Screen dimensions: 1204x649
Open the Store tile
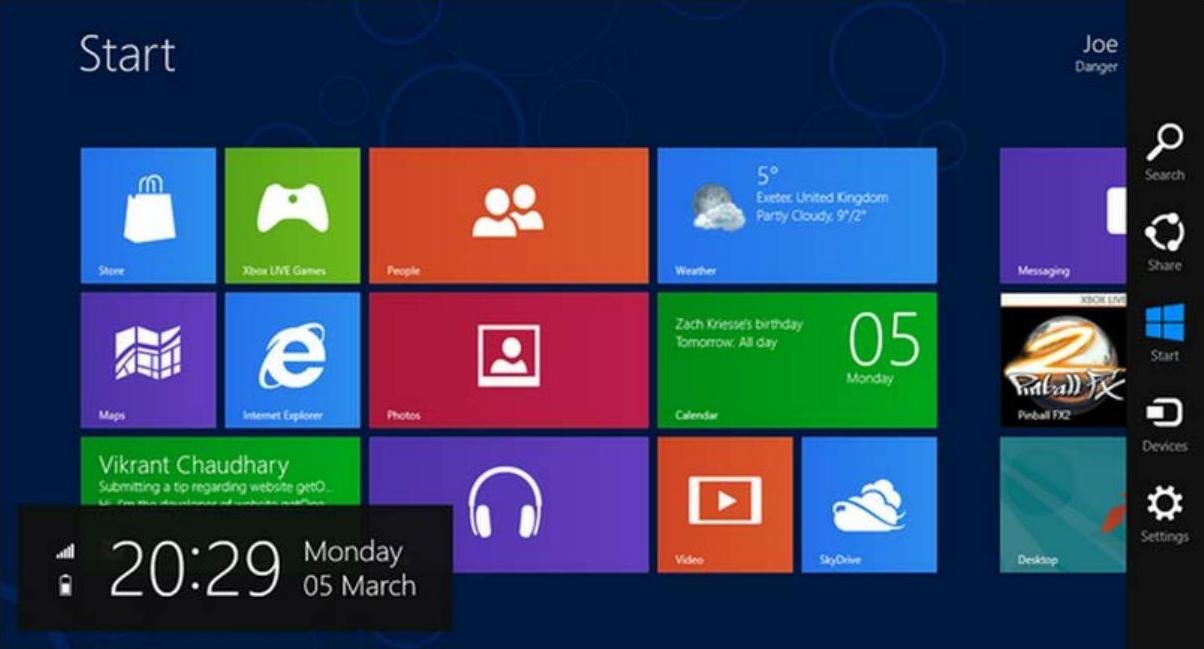(148, 215)
